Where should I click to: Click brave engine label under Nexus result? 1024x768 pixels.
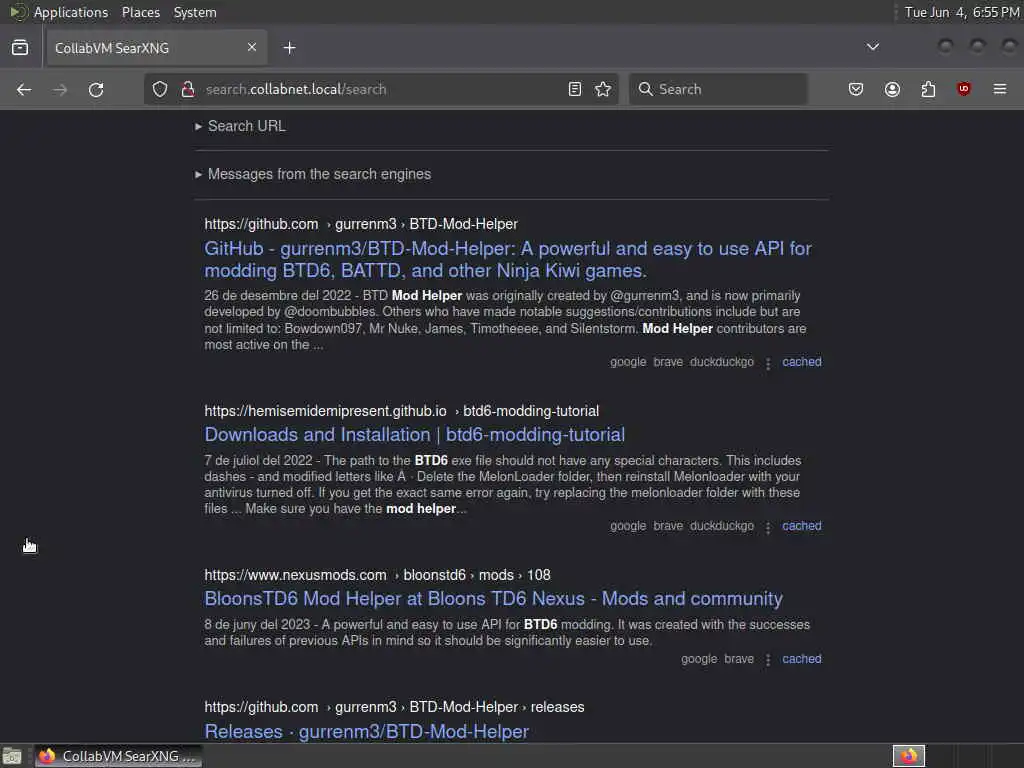(739, 659)
